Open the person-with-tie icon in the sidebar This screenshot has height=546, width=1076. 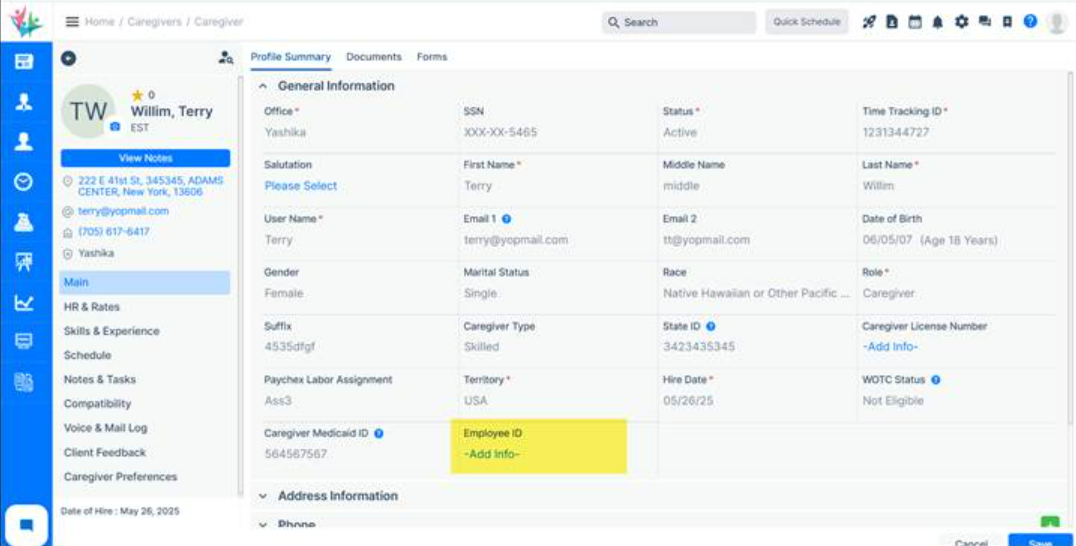[x=24, y=102]
